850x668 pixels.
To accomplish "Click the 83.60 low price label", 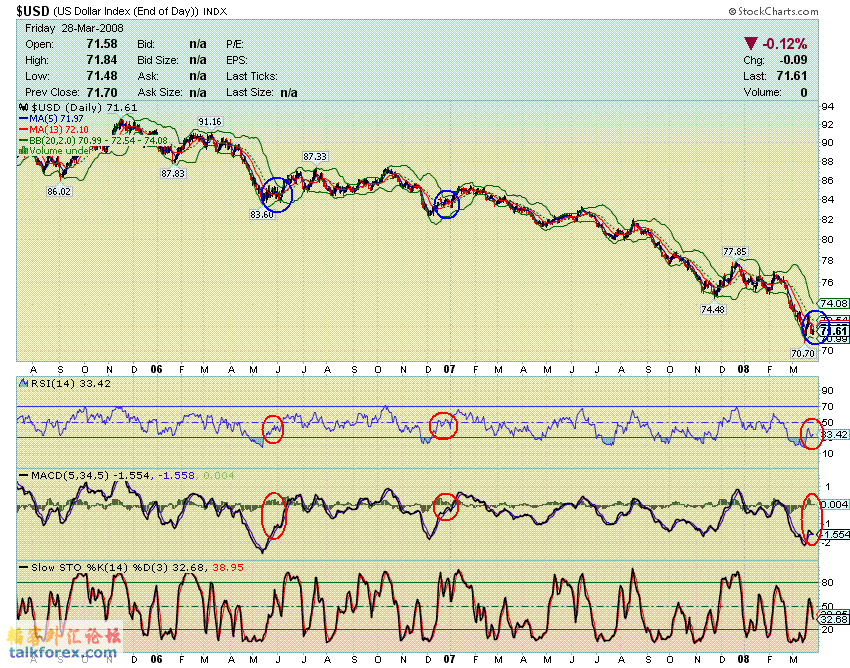I will pos(262,214).
